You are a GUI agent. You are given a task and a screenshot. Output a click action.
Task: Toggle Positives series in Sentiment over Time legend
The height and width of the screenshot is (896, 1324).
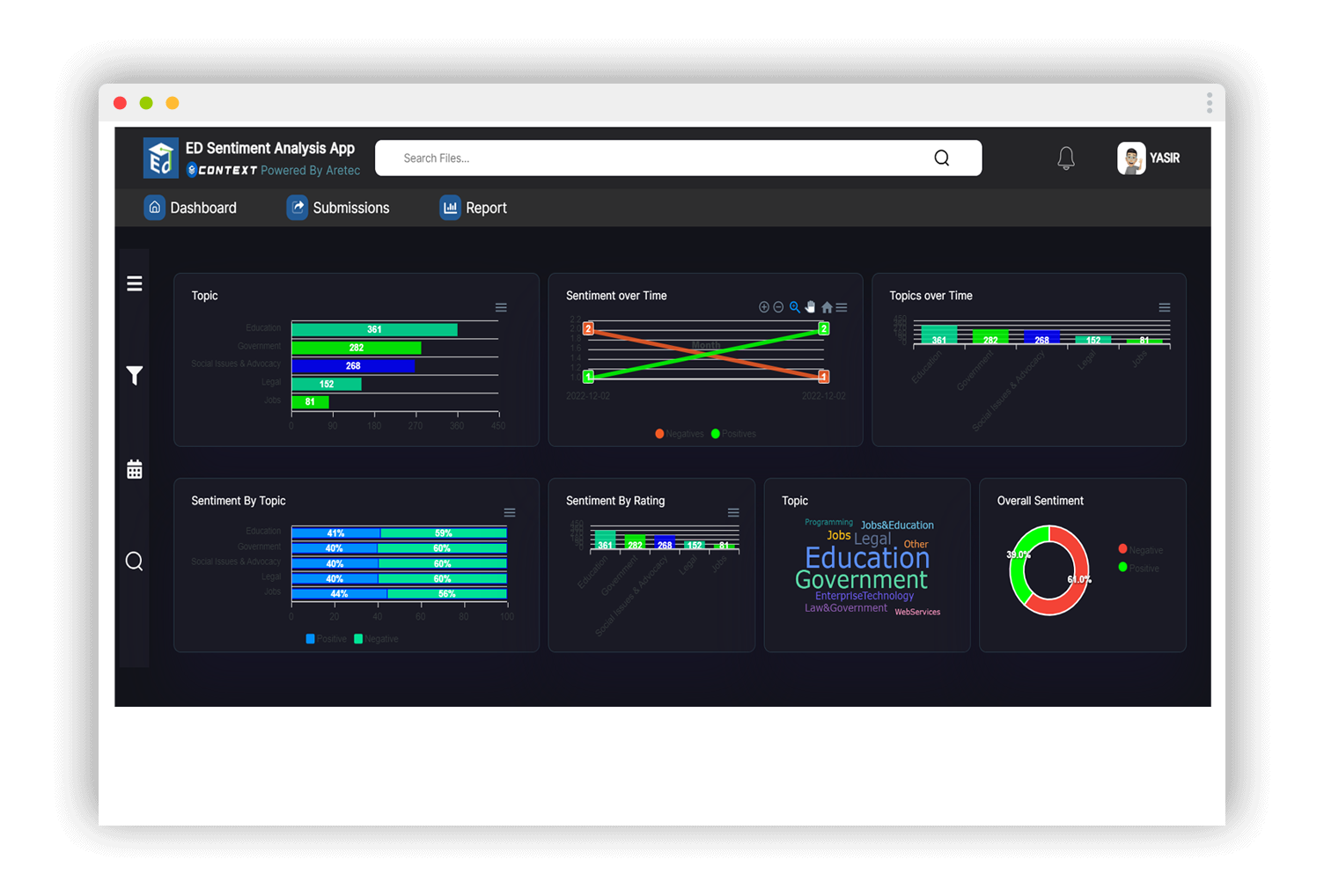(x=734, y=434)
